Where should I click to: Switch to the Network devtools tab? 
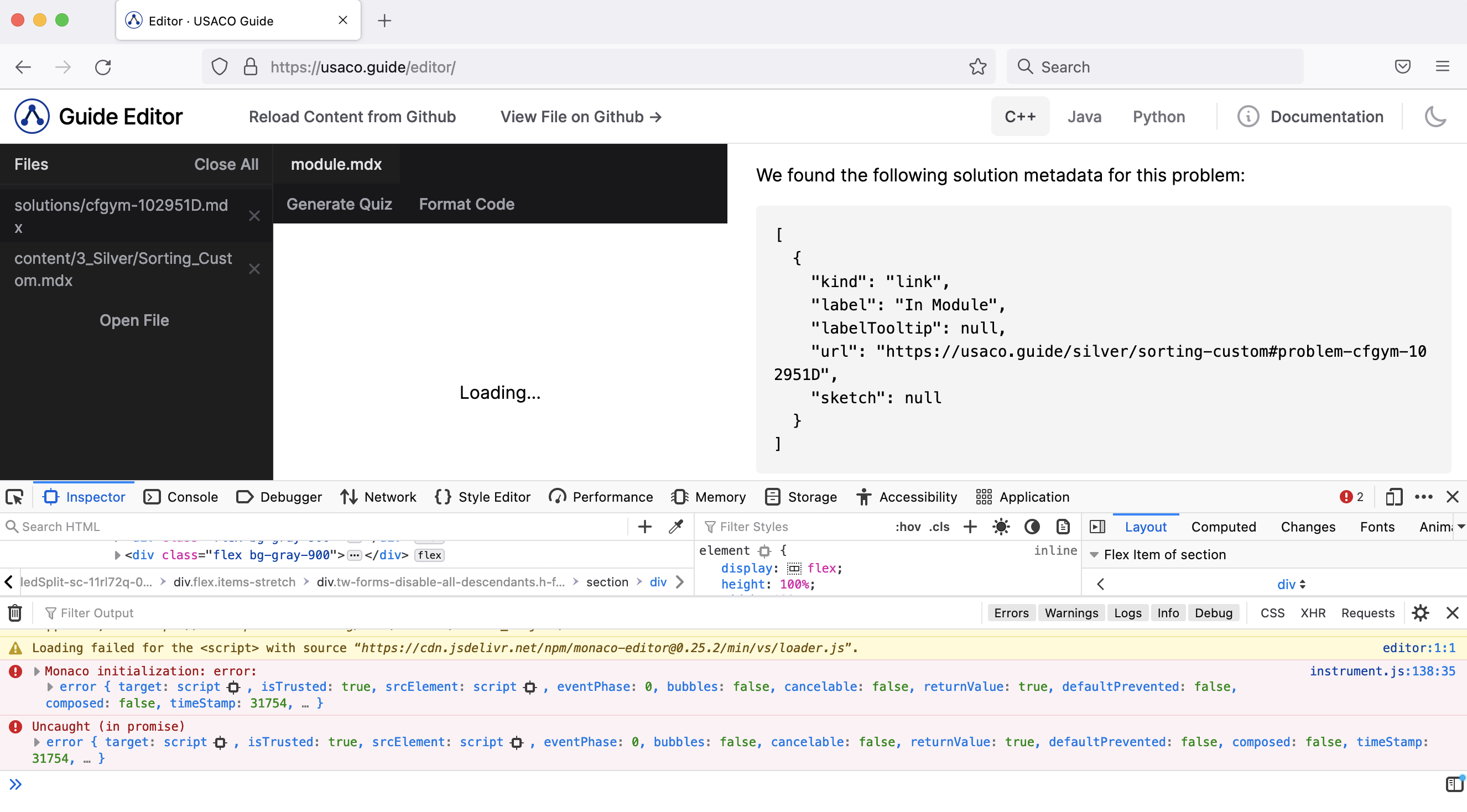coord(378,497)
